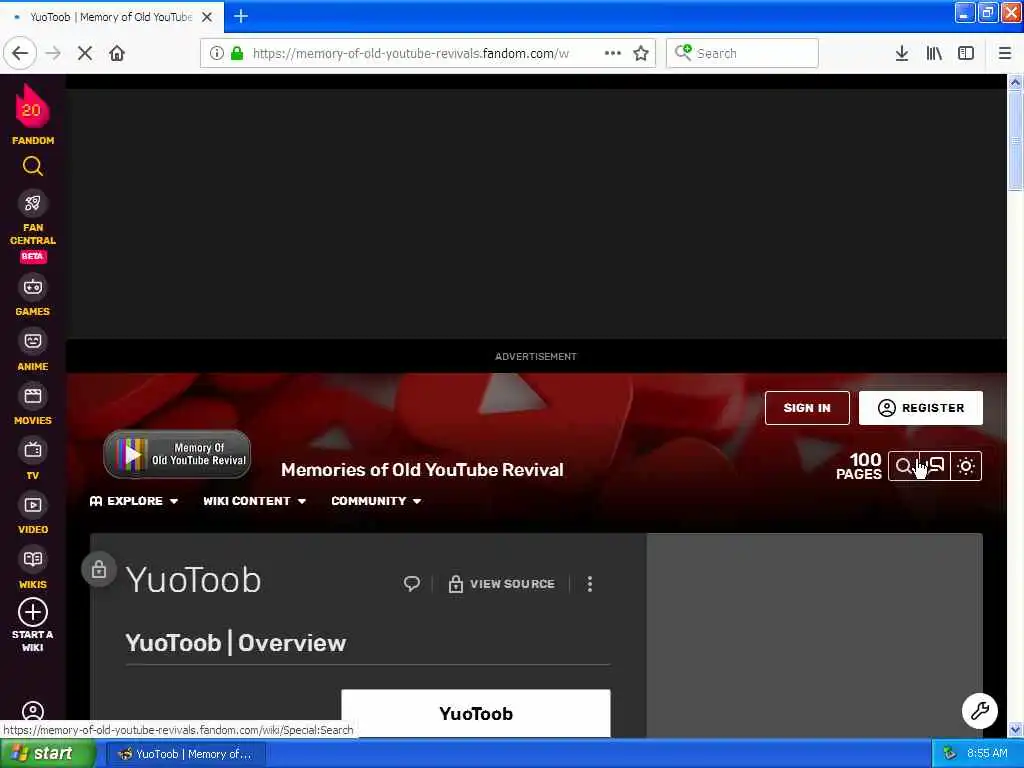Toggle the browser sidebar icon
The width and height of the screenshot is (1024, 768).
(966, 53)
